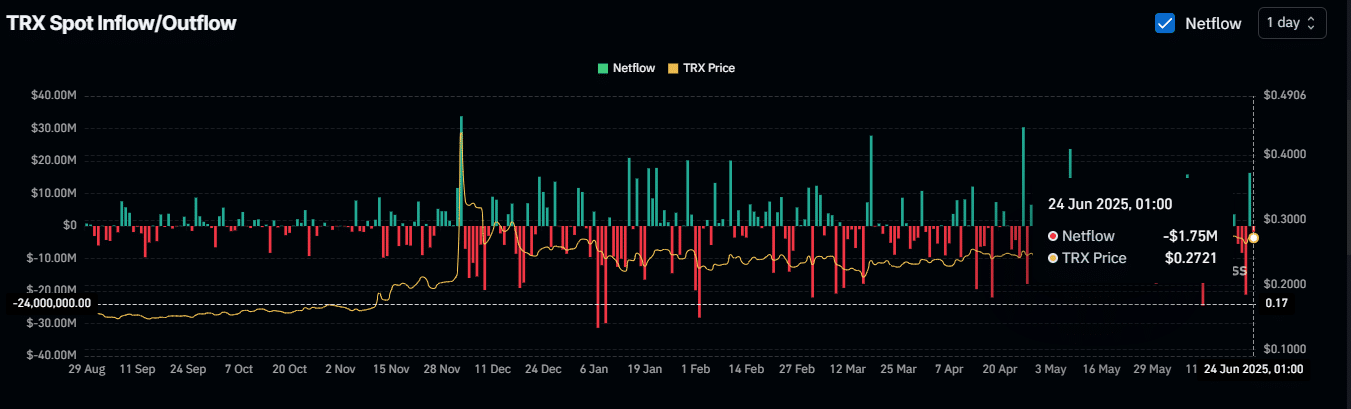The width and height of the screenshot is (1351, 409).
Task: Click the 1 Feb date label
Action: (696, 369)
